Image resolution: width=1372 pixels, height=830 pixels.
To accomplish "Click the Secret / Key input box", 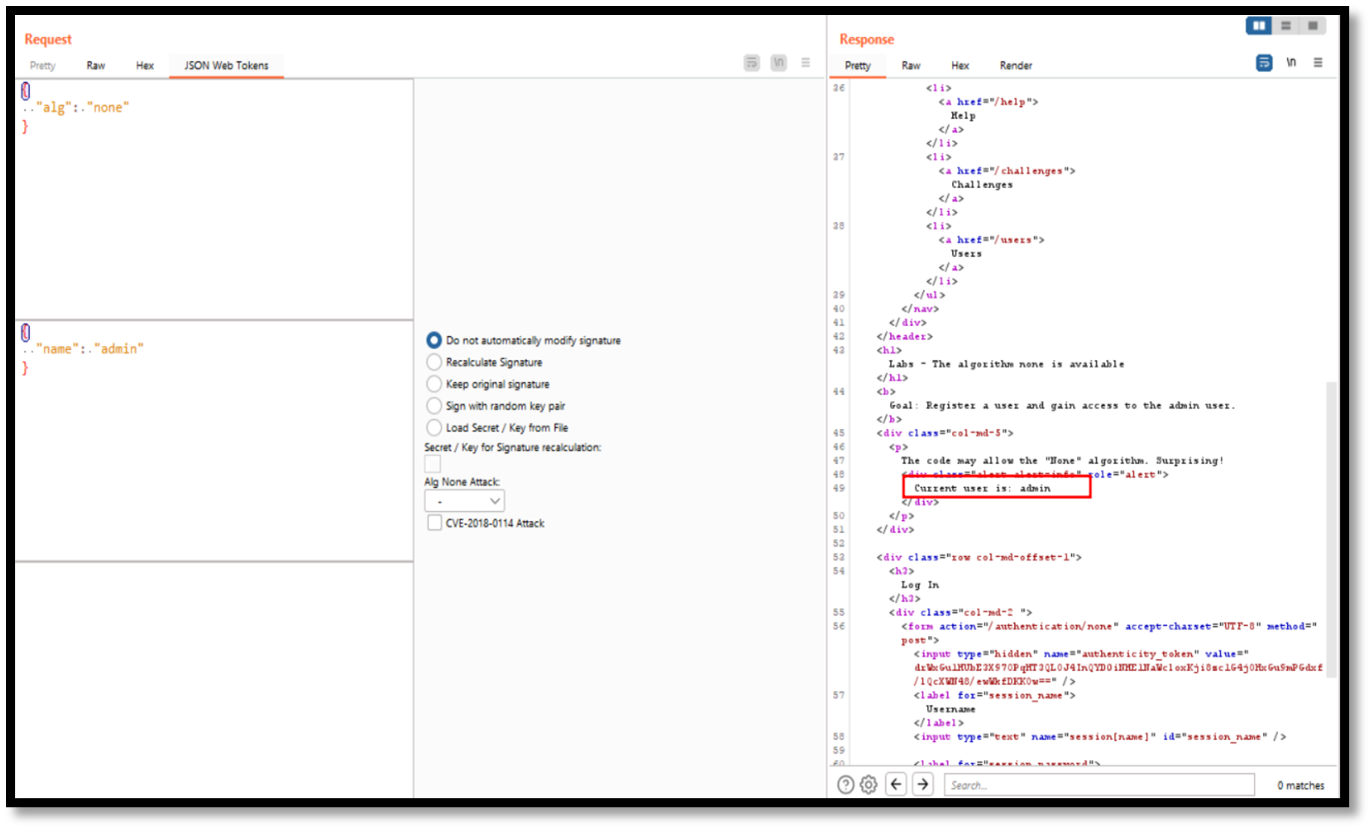I will click(432, 464).
